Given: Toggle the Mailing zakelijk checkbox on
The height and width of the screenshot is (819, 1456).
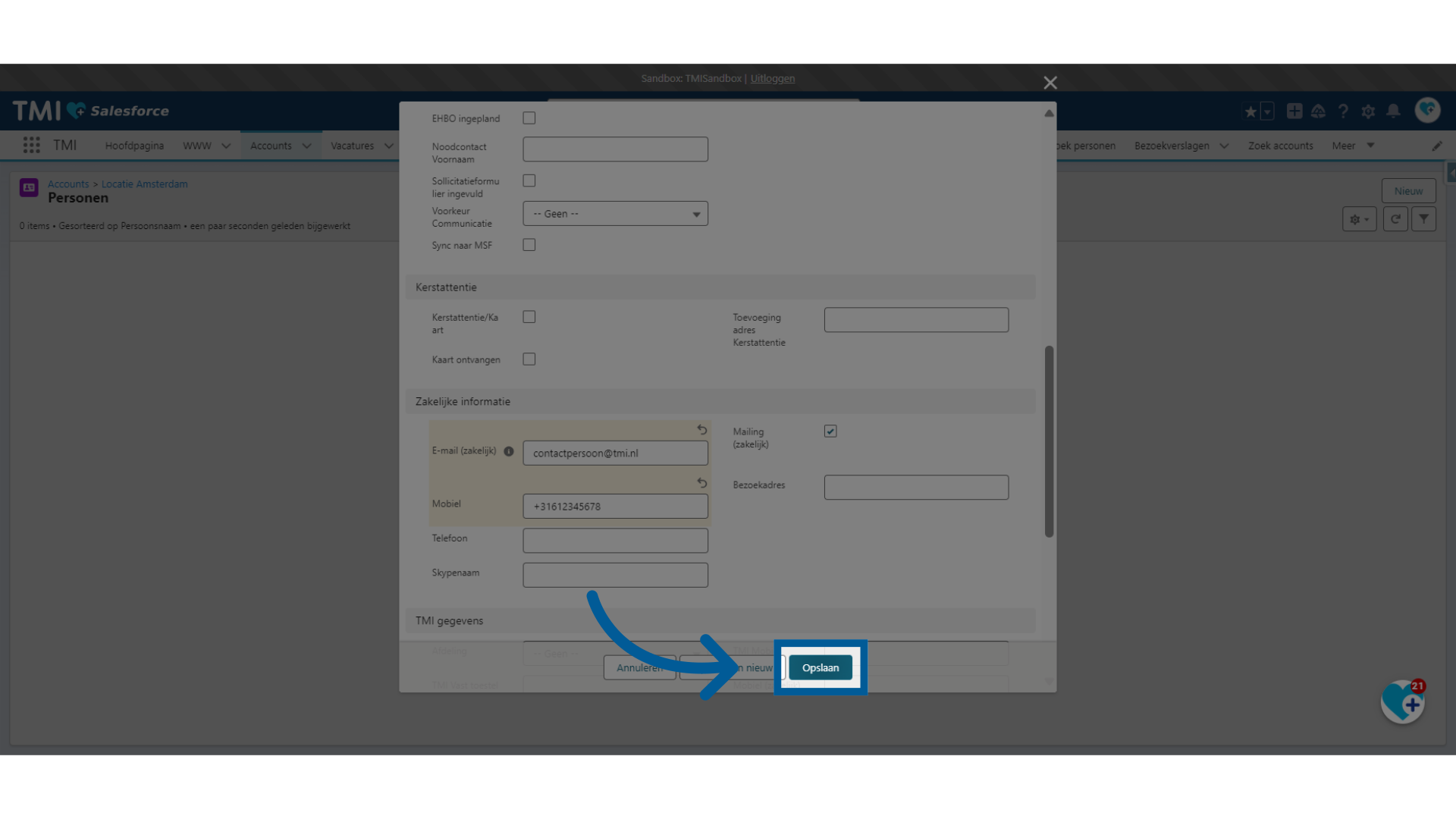Looking at the screenshot, I should coord(830,430).
